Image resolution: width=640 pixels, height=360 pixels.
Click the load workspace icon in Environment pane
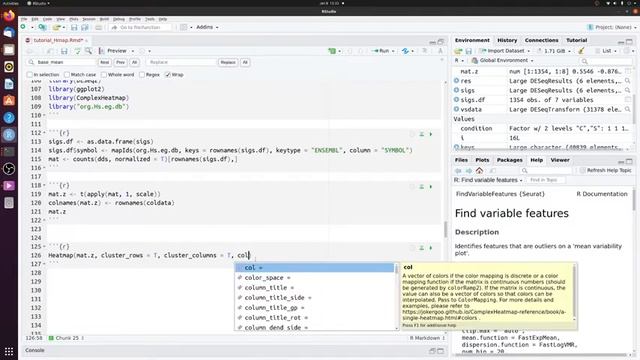458,51
